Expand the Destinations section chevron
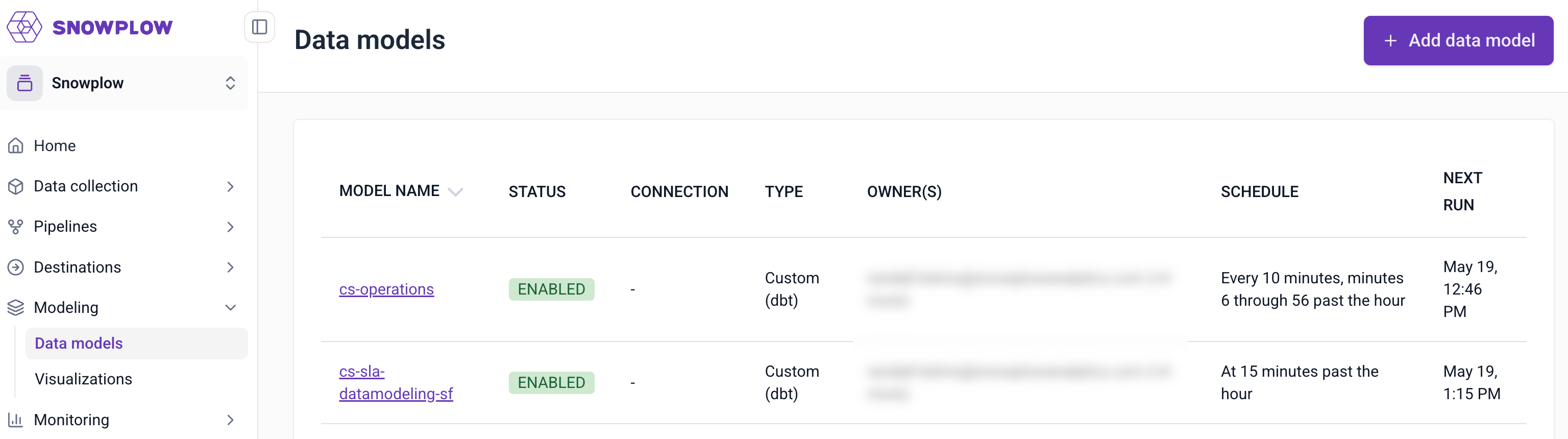 230,267
